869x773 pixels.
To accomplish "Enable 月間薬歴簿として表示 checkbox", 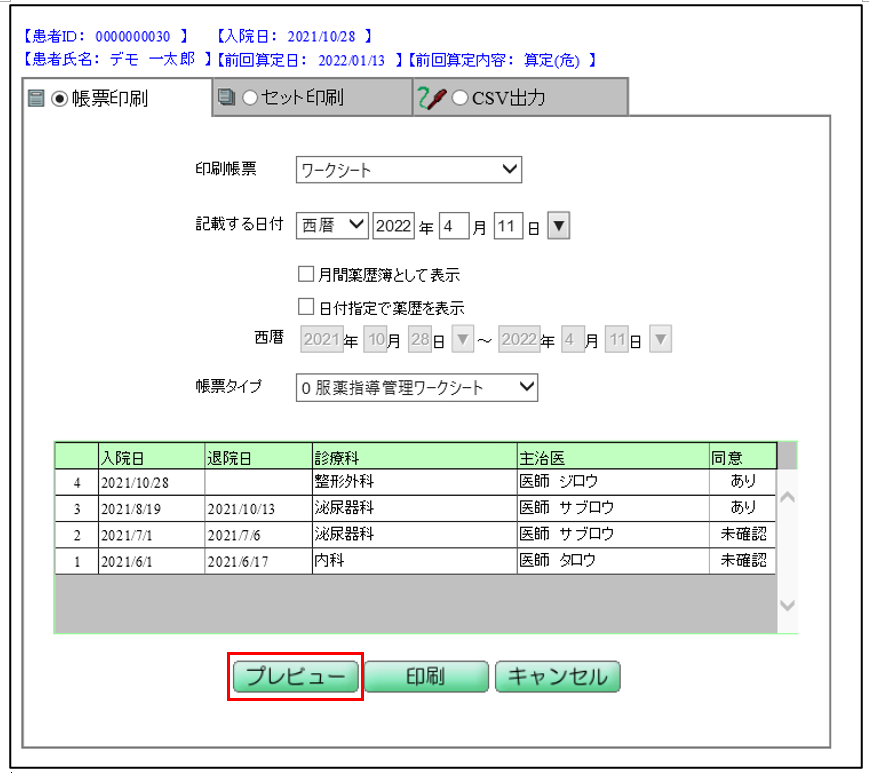I will (306, 274).
